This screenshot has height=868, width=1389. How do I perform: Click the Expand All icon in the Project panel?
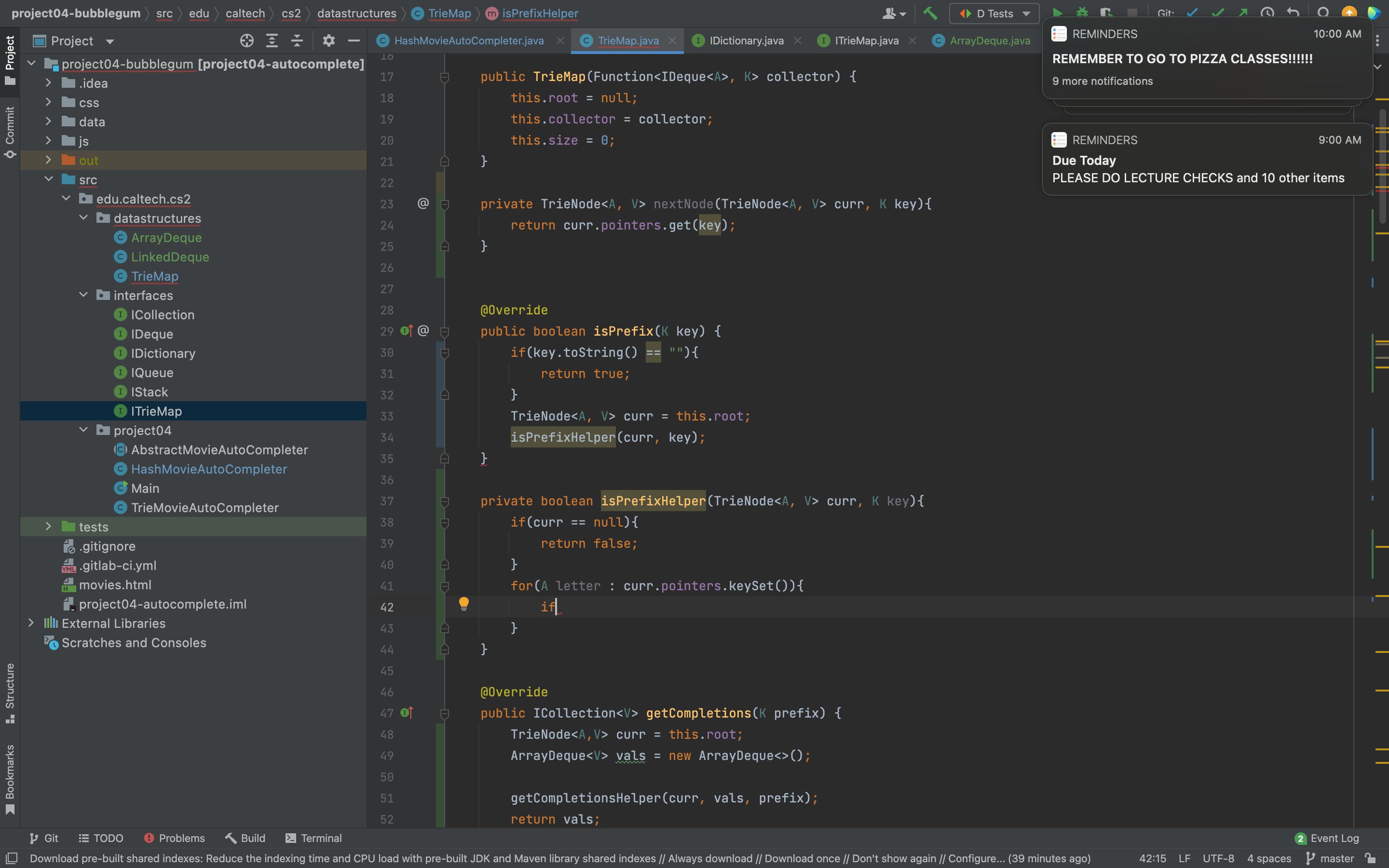pyautogui.click(x=272, y=41)
